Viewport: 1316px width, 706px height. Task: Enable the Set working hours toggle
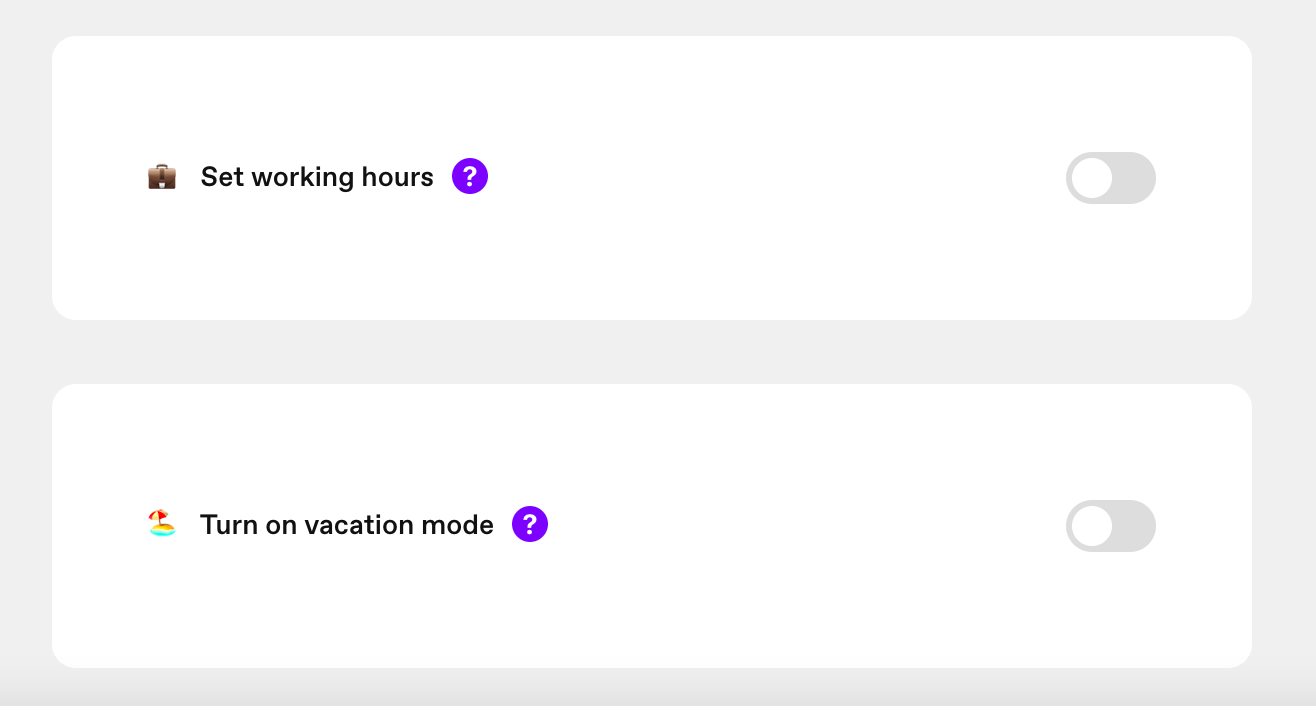coord(1111,178)
